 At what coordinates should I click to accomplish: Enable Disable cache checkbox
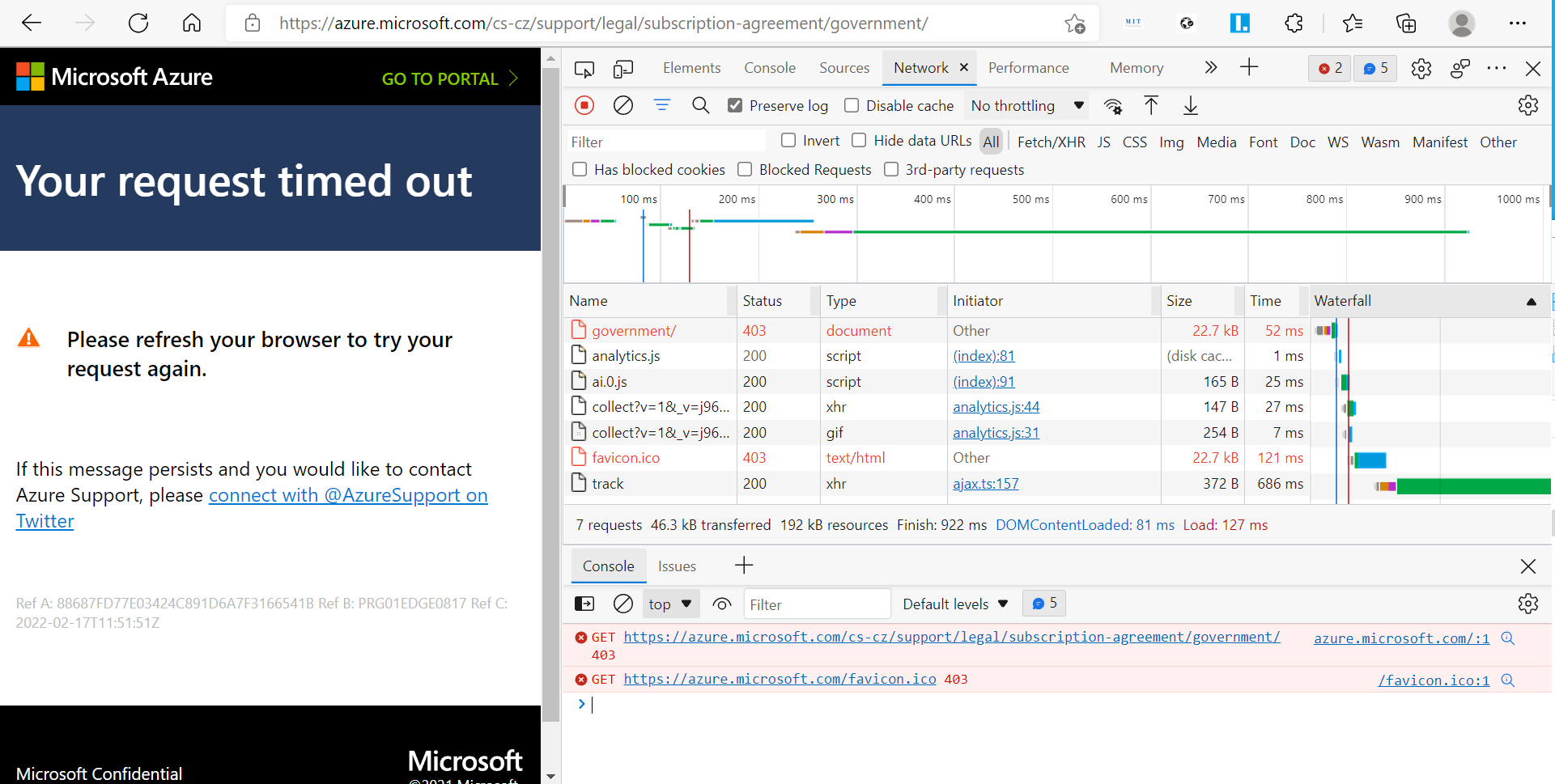pos(852,105)
